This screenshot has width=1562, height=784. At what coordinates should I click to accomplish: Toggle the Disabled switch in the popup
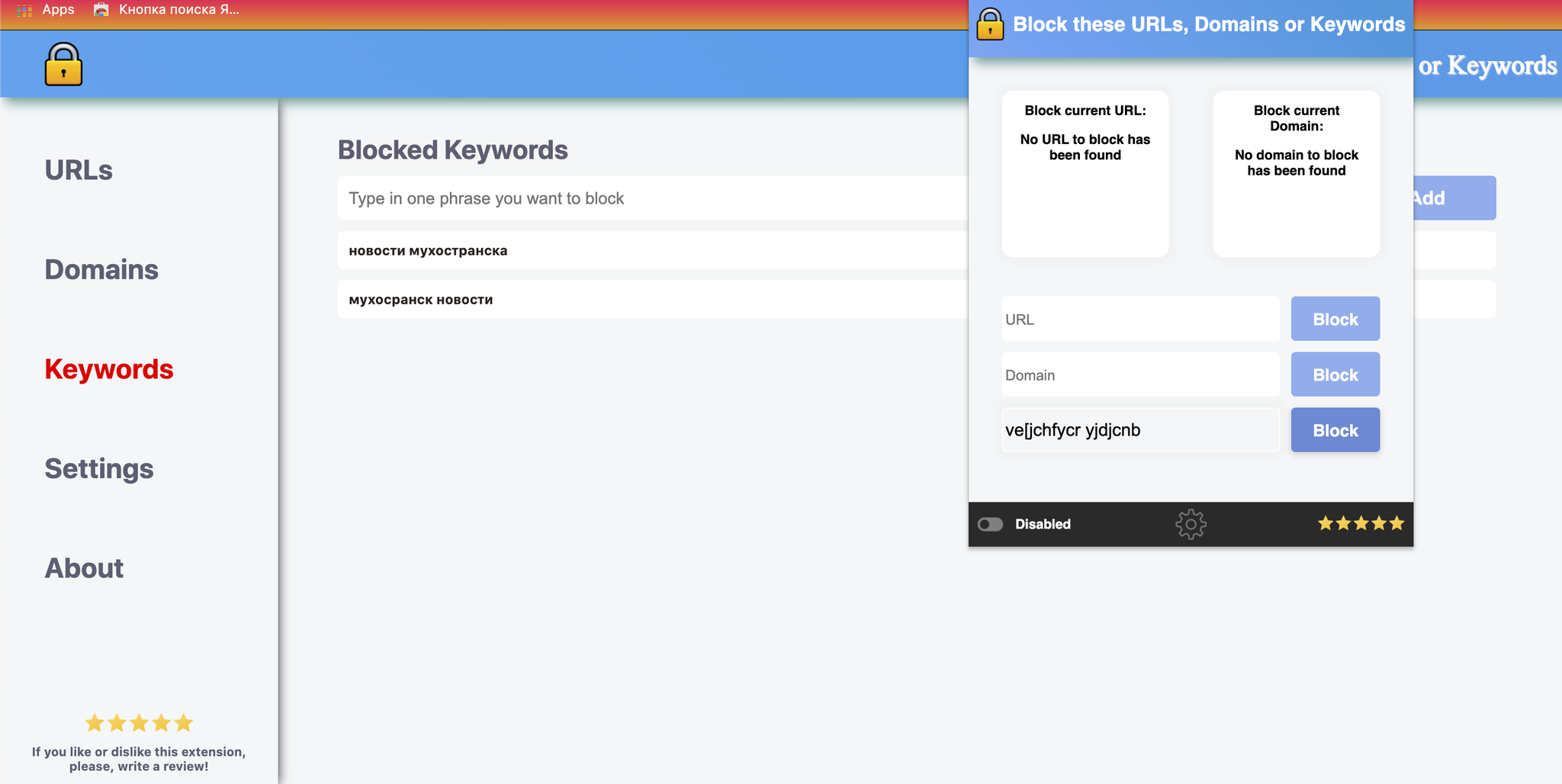990,524
